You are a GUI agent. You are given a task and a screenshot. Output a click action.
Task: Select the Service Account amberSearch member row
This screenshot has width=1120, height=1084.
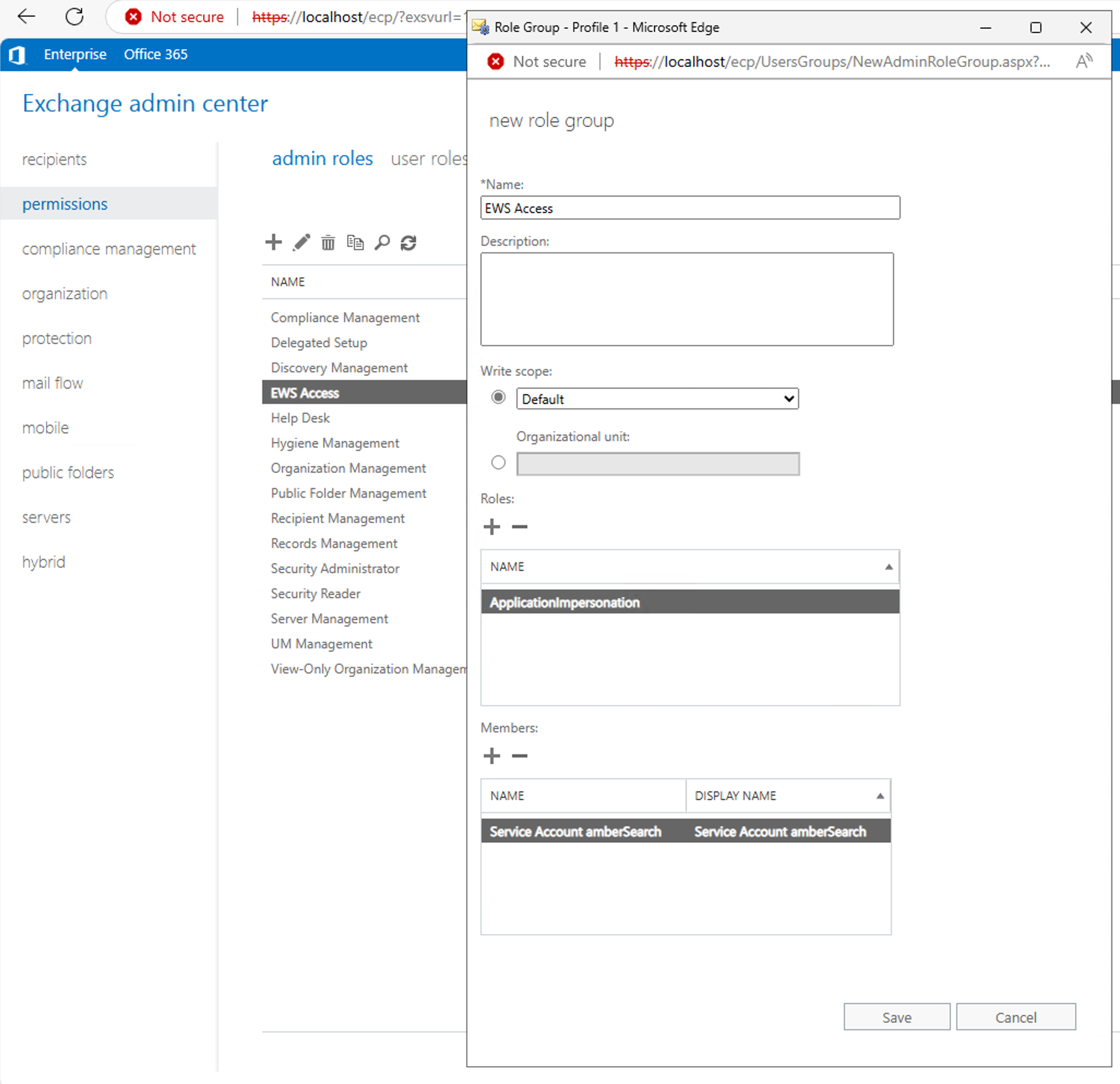pos(686,831)
